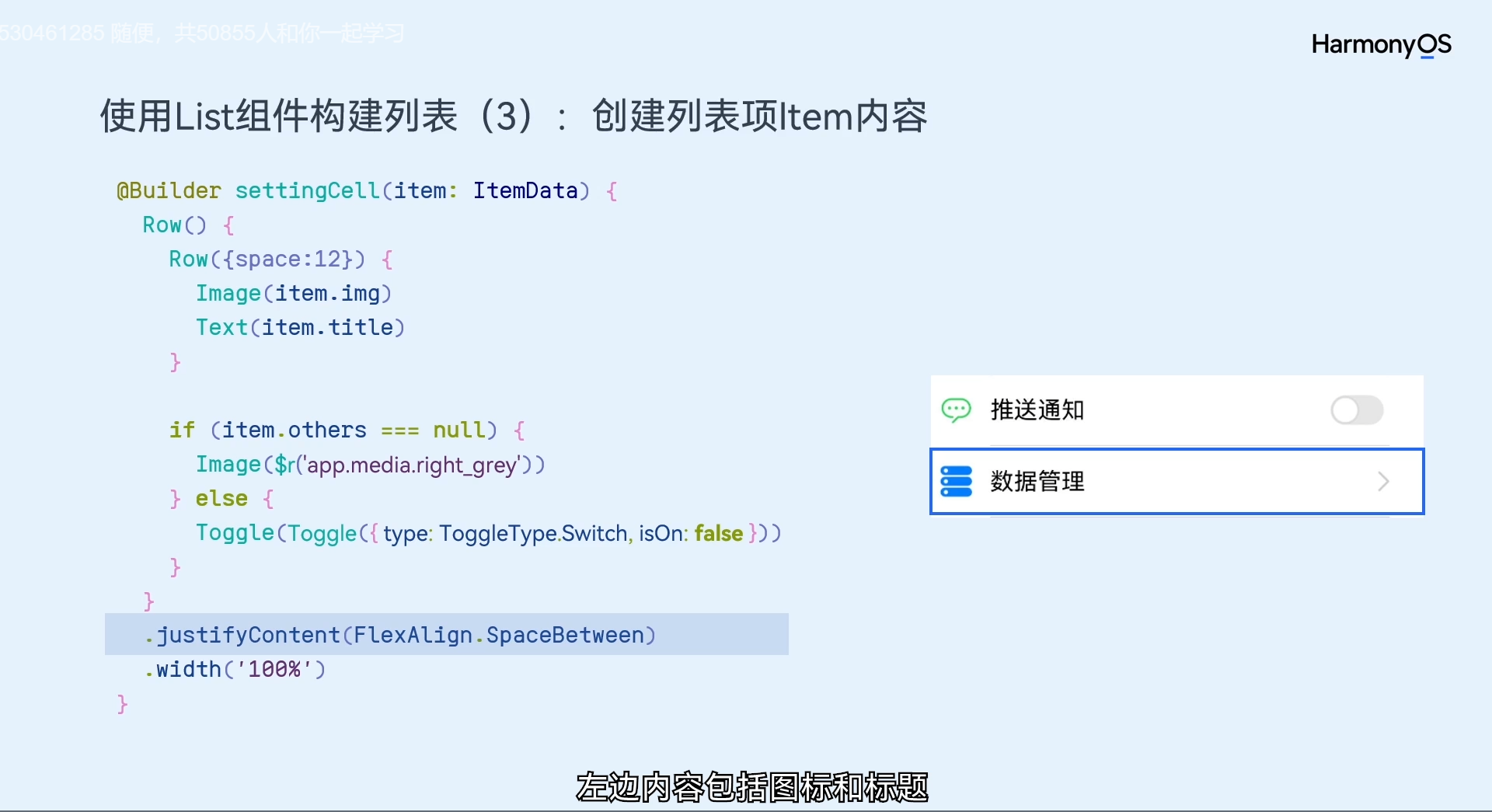
Task: Click the Text(item.title) code line
Action: (x=300, y=328)
